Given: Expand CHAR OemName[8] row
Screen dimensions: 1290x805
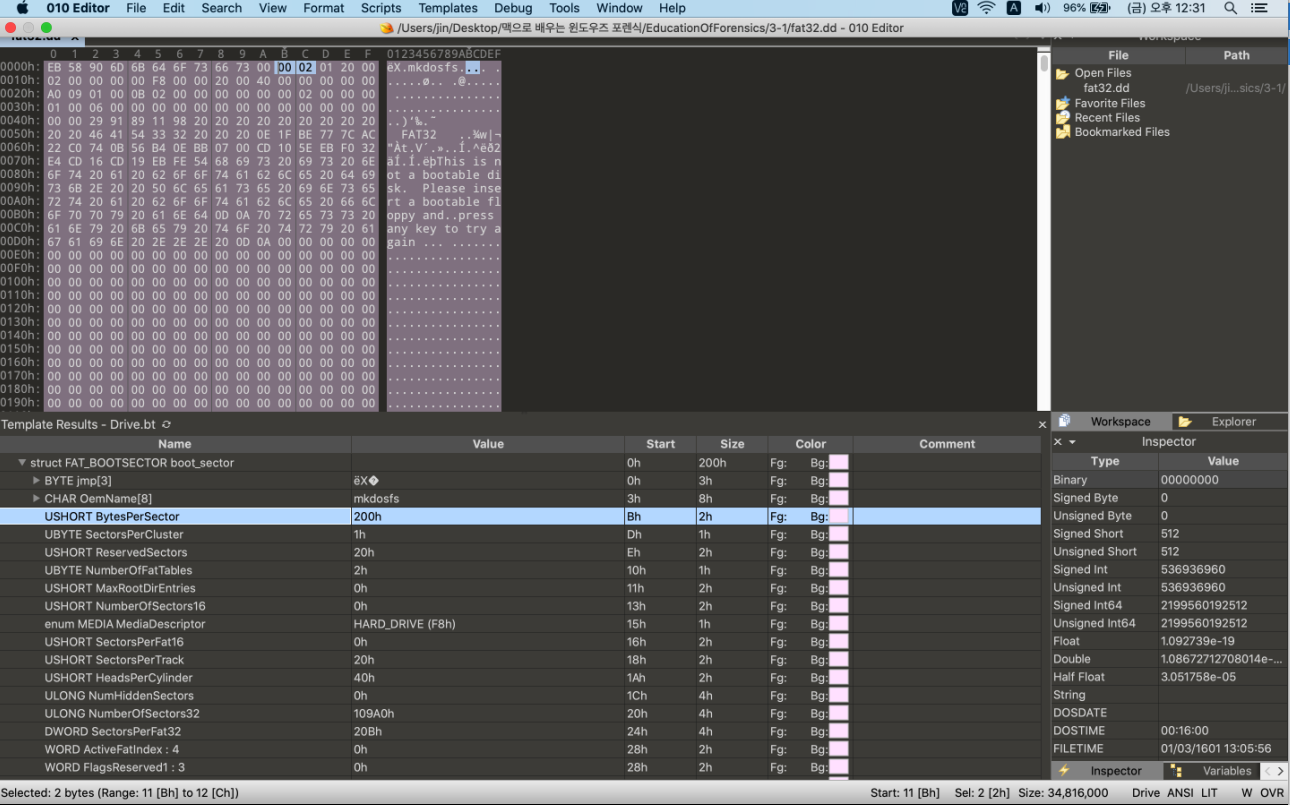Looking at the screenshot, I should (37, 499).
